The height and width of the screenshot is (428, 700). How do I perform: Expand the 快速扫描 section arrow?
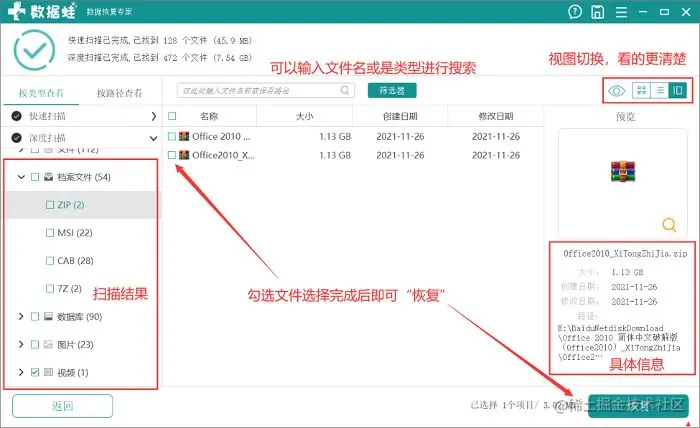coord(153,116)
